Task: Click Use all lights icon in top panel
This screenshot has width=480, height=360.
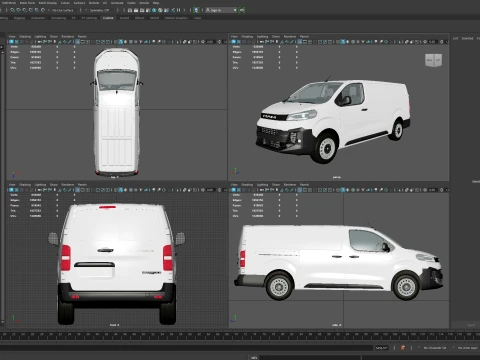Action: tap(140, 42)
